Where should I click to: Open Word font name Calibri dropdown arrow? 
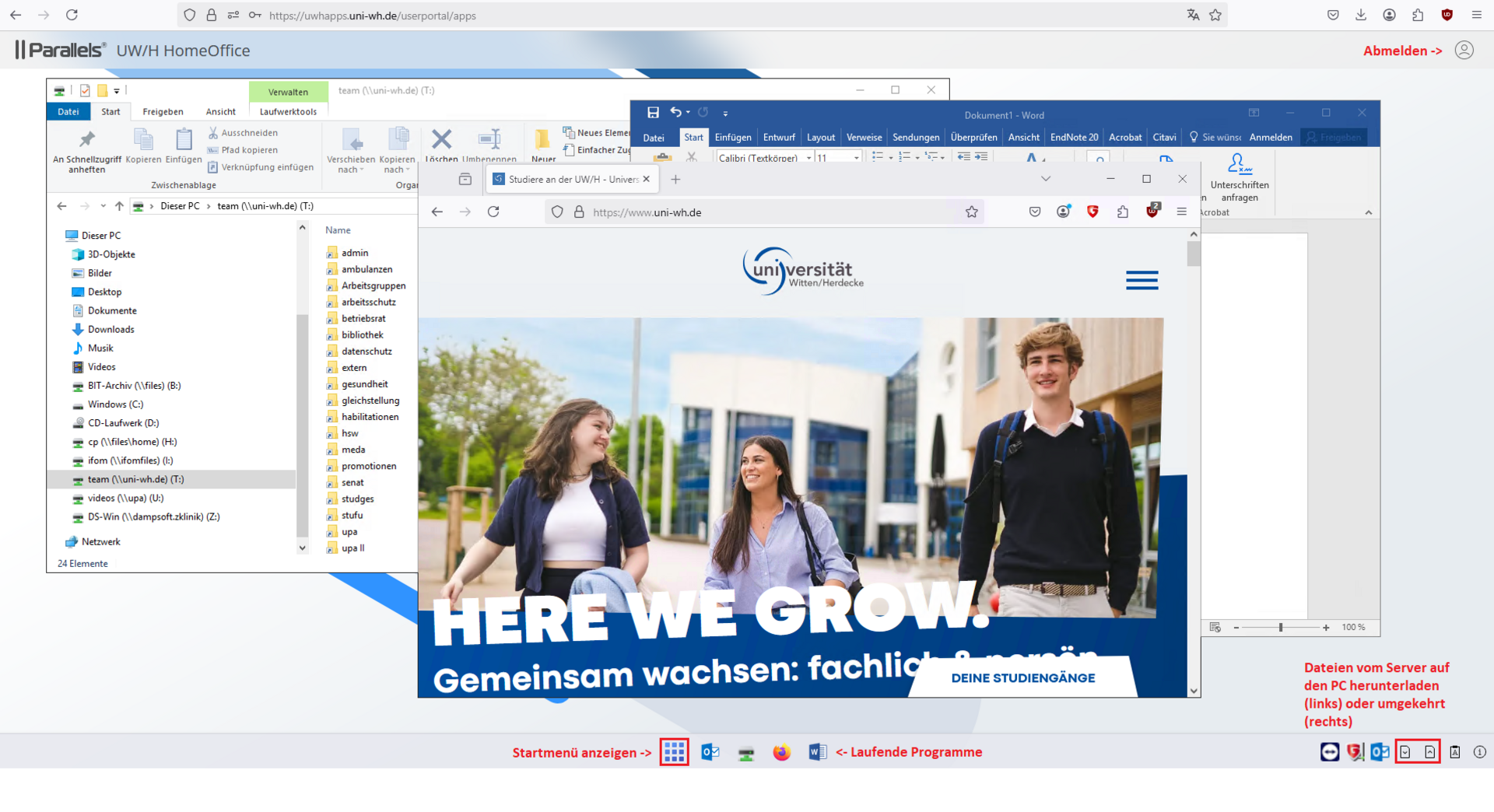tap(809, 158)
